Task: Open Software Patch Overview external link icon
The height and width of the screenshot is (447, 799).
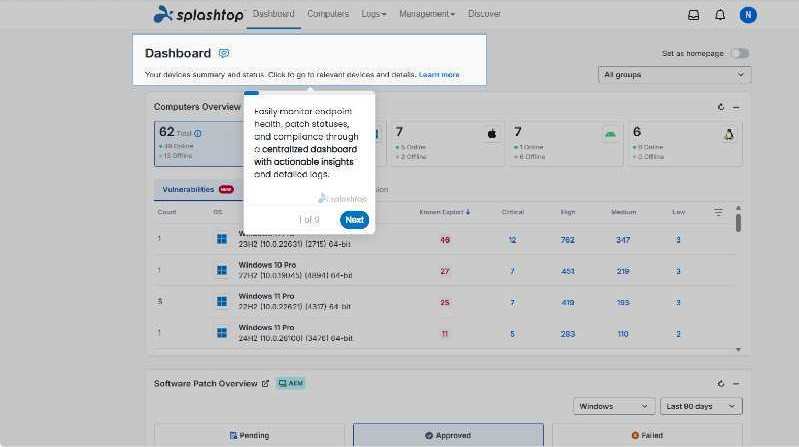Action: 265,383
